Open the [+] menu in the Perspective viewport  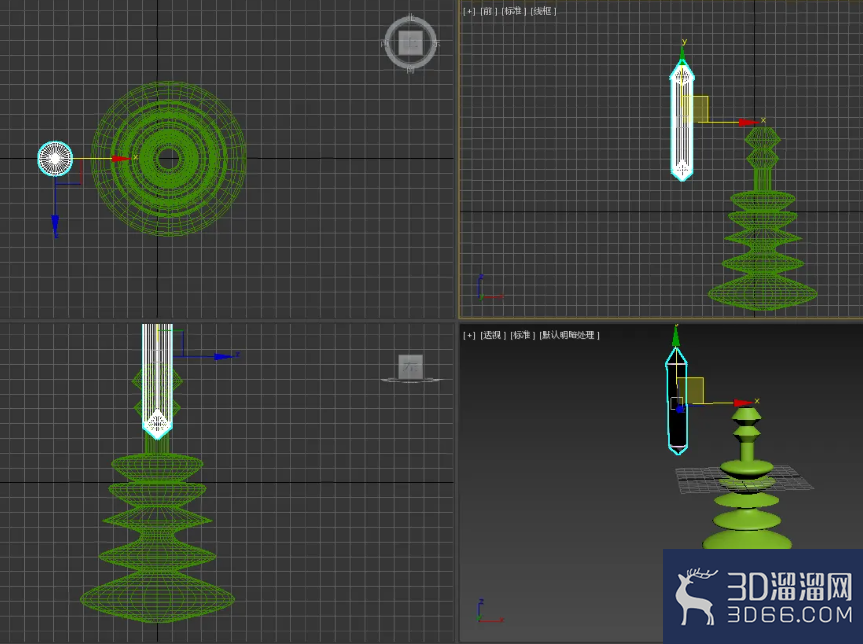click(469, 335)
